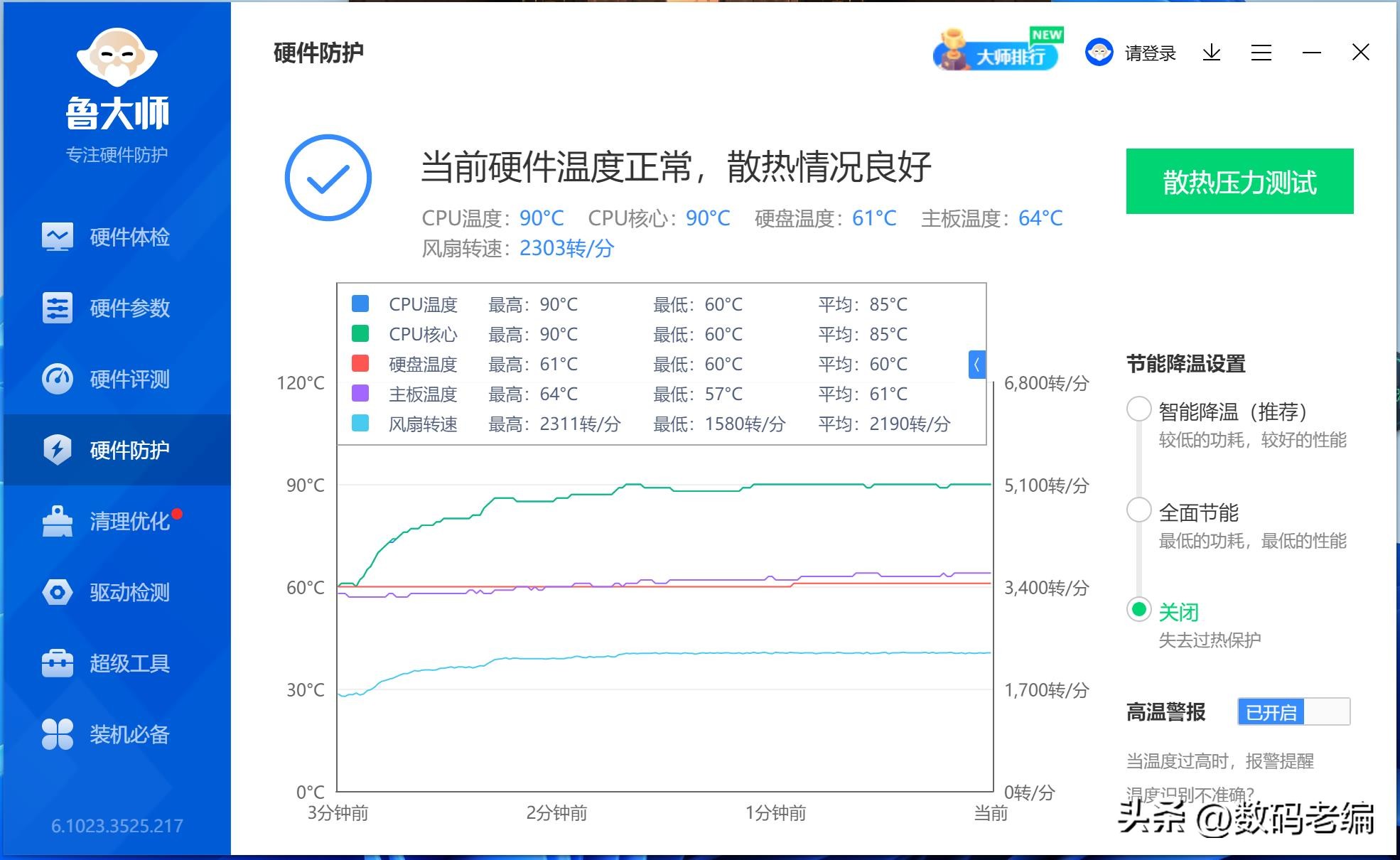Open the hamburger menu in titlebar

pyautogui.click(x=1261, y=53)
